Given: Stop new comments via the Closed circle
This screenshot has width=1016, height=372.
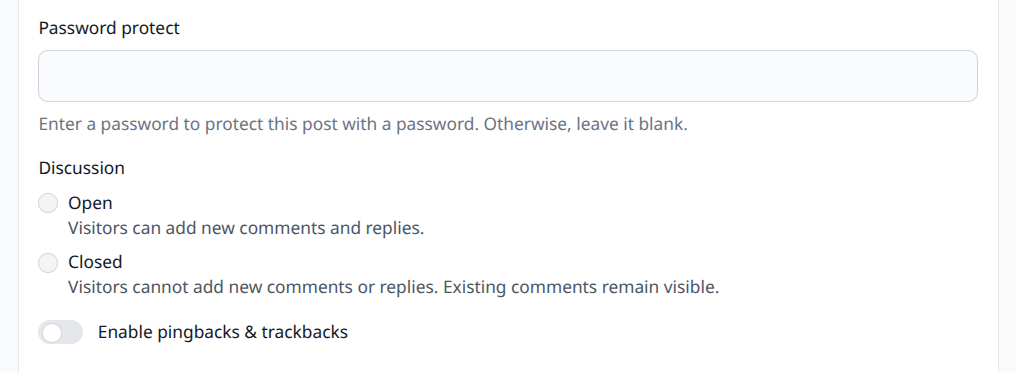Looking at the screenshot, I should (48, 262).
